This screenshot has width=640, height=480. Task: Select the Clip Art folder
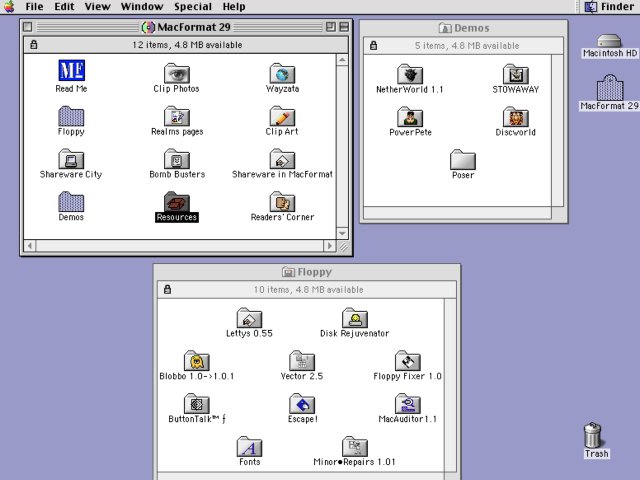click(x=282, y=116)
